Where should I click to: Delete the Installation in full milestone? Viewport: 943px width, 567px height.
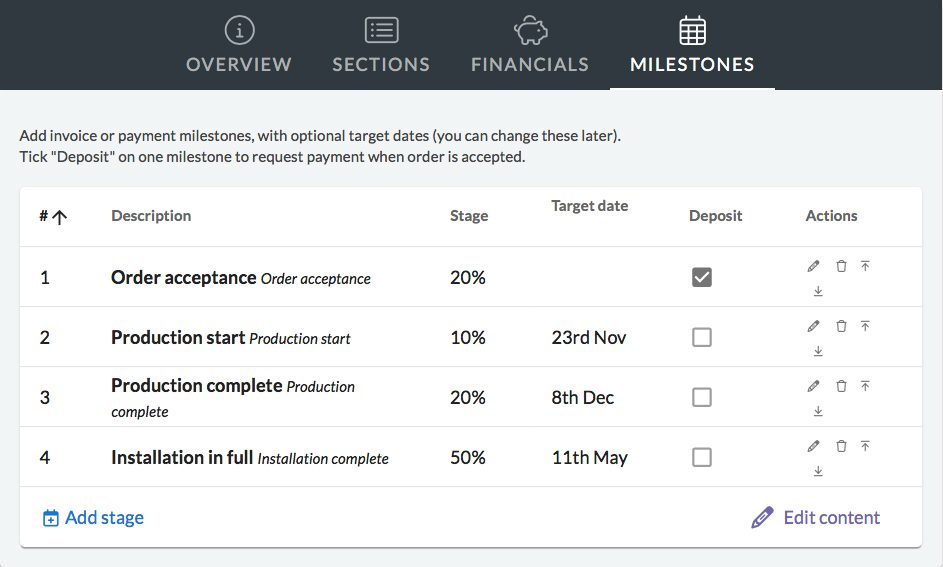(841, 446)
